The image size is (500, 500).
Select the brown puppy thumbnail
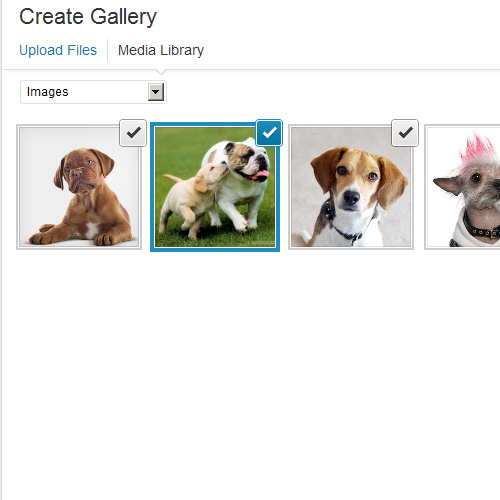tap(79, 187)
